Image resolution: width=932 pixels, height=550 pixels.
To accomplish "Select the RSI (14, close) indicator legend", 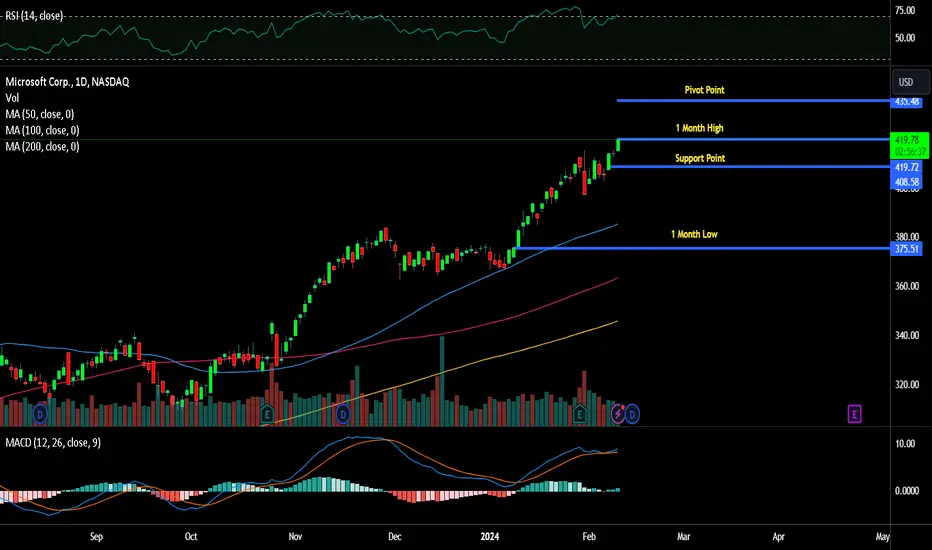I will pos(34,16).
